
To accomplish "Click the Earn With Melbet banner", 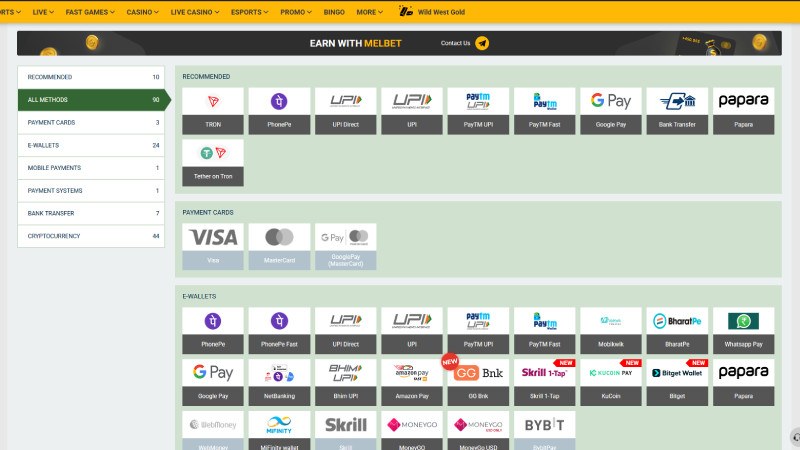I will tap(399, 43).
